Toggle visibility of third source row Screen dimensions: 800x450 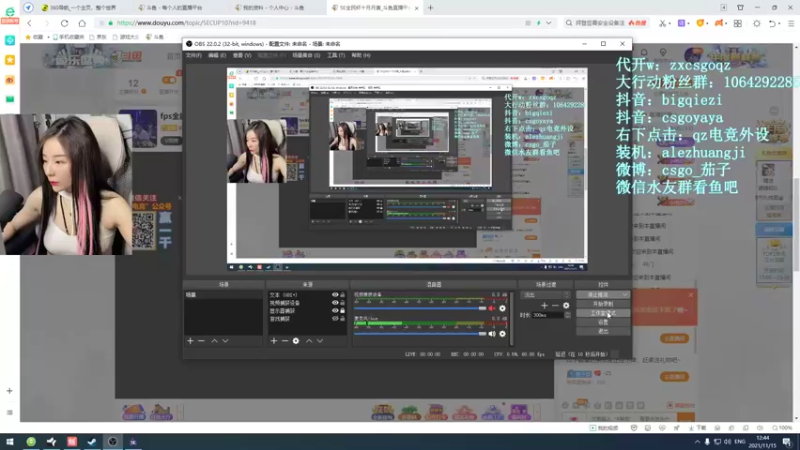(x=335, y=310)
